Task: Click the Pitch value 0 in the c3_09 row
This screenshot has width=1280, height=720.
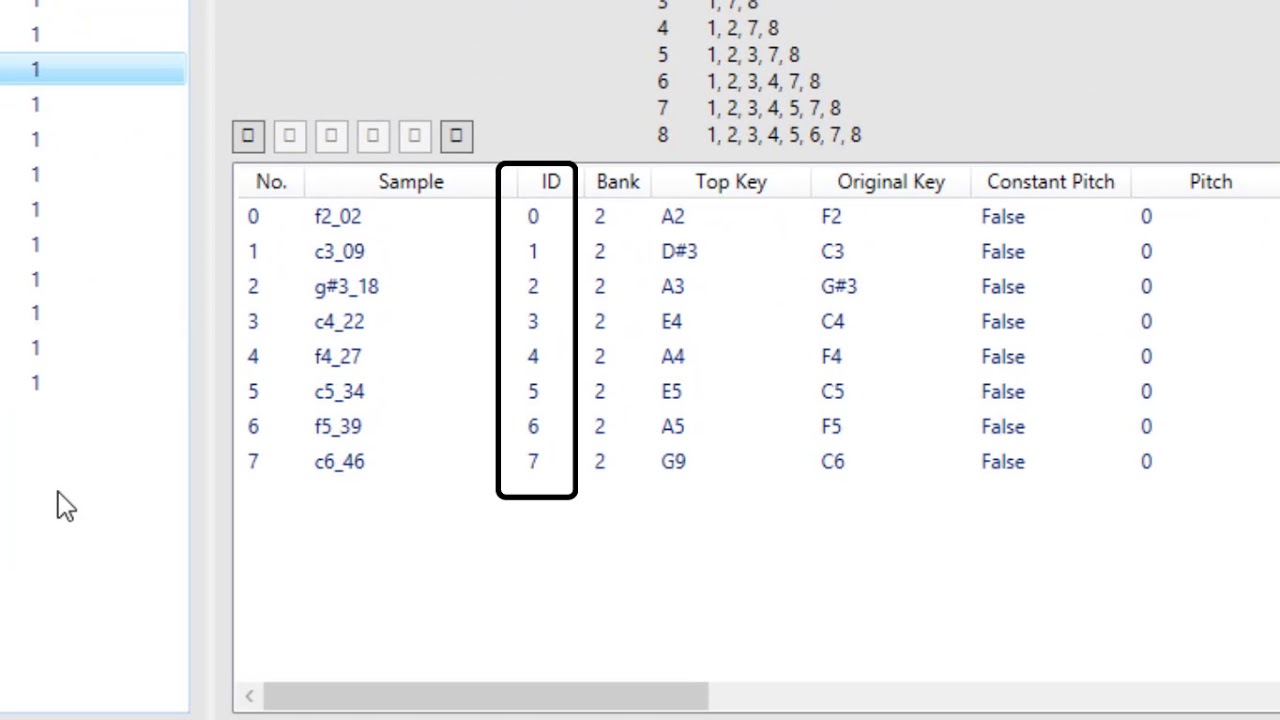Action: tap(1146, 252)
